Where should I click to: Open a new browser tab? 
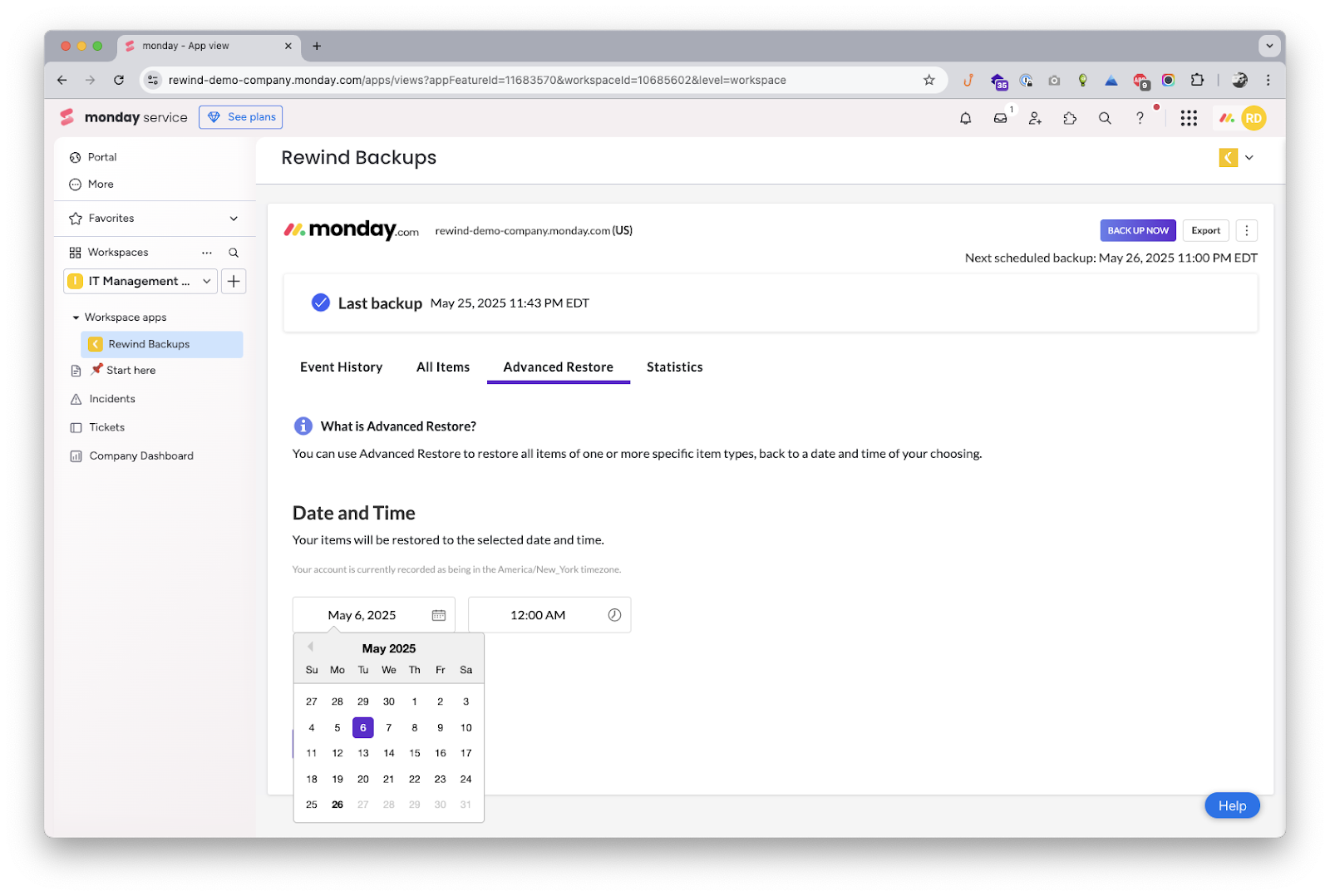(x=317, y=46)
